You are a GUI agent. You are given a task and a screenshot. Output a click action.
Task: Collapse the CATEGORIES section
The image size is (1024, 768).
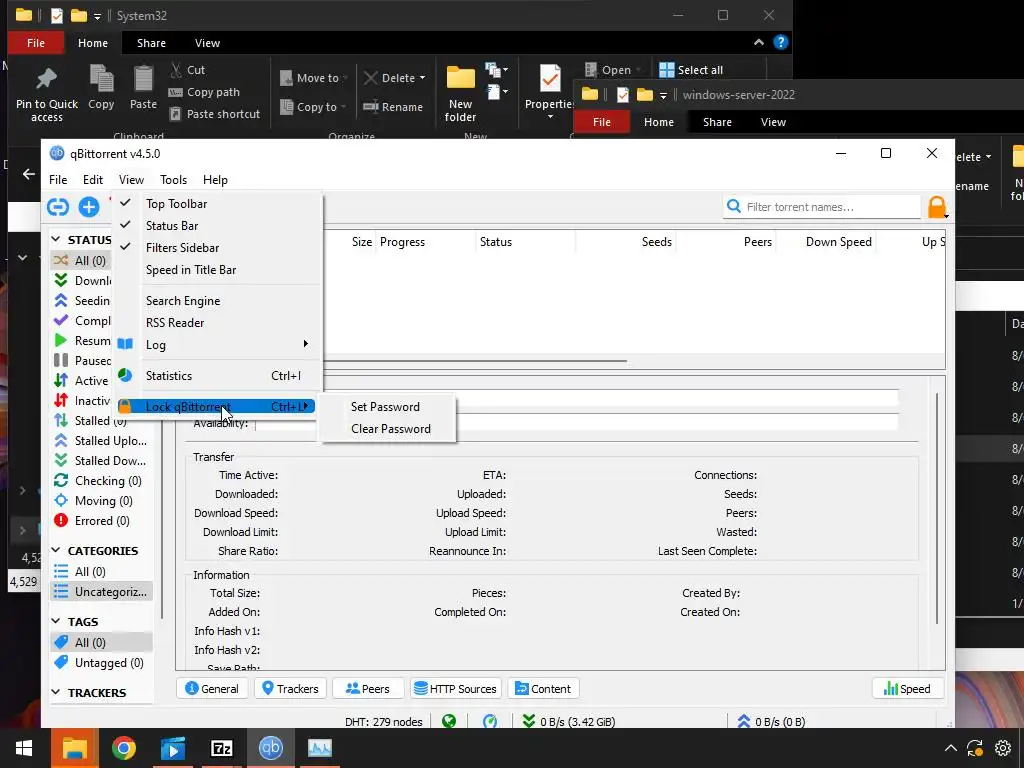pyautogui.click(x=56, y=551)
